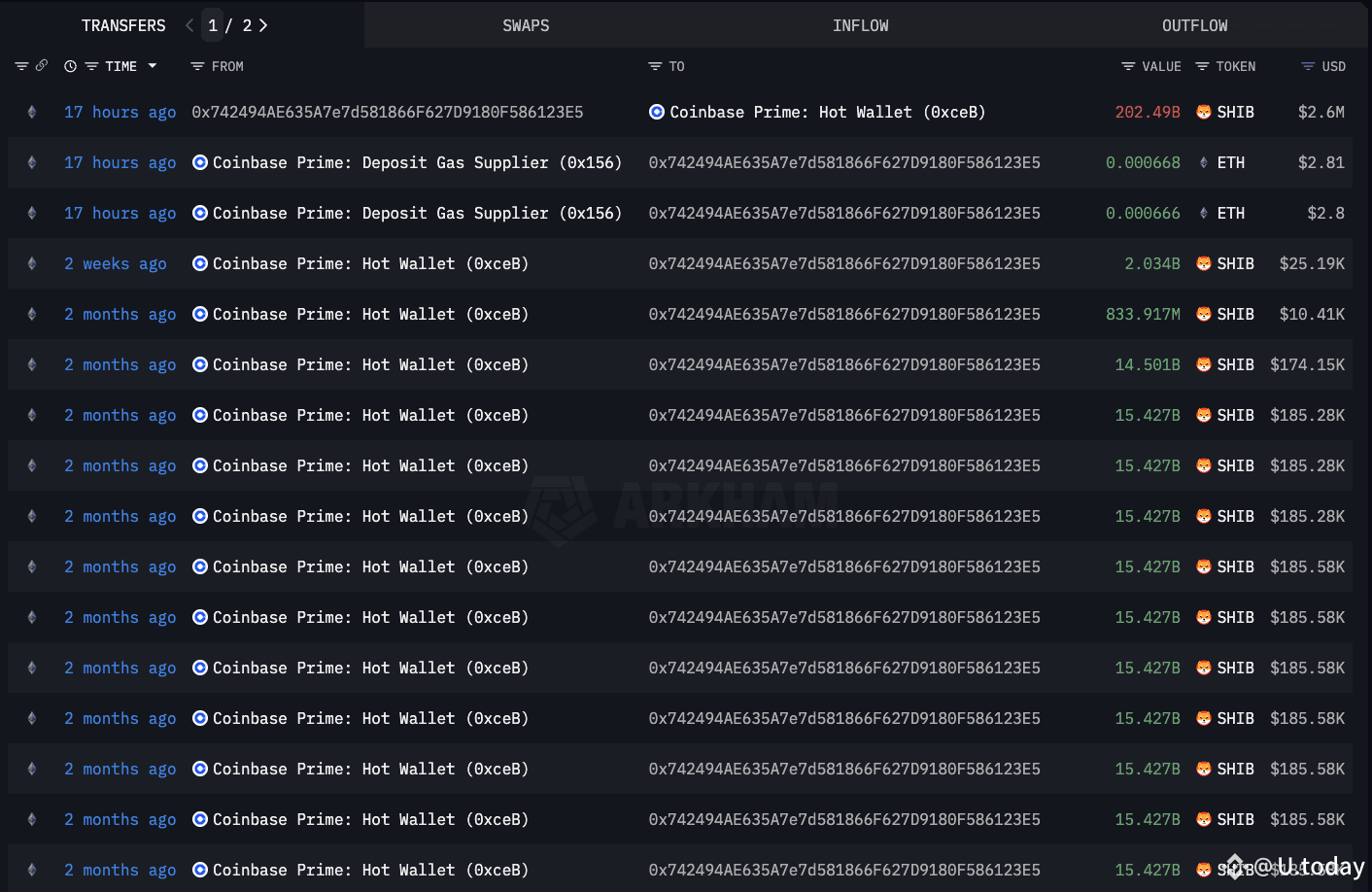Open the recipient address in the 2 weeks ago row

[844, 263]
